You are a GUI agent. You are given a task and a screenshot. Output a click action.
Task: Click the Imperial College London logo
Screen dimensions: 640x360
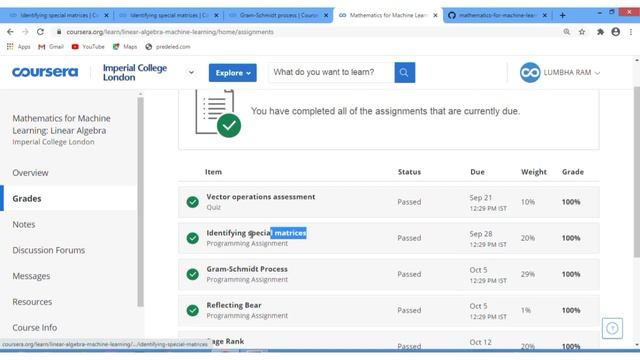[x=135, y=72]
